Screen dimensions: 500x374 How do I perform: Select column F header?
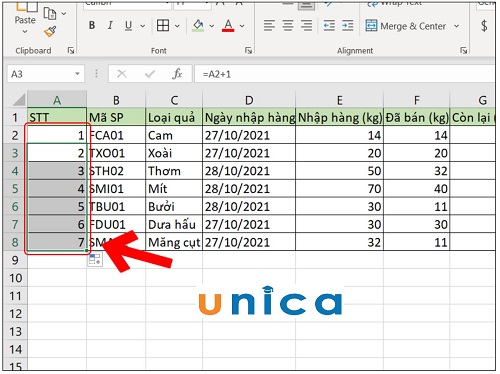[x=417, y=100]
